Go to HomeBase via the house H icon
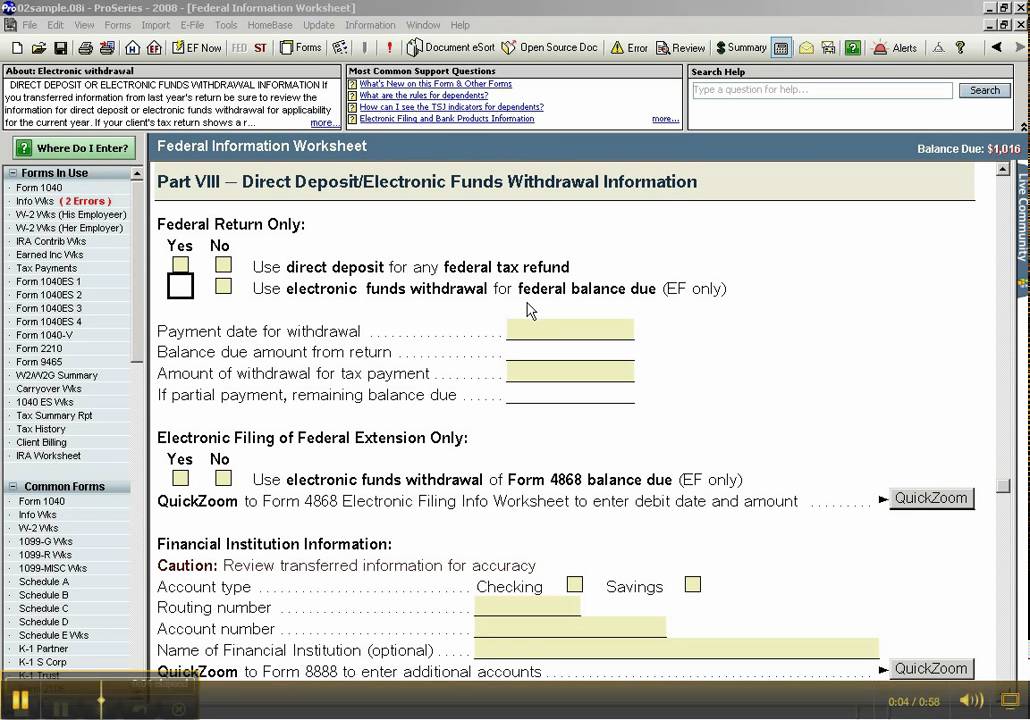Viewport: 1030px width, 720px height. pos(133,48)
